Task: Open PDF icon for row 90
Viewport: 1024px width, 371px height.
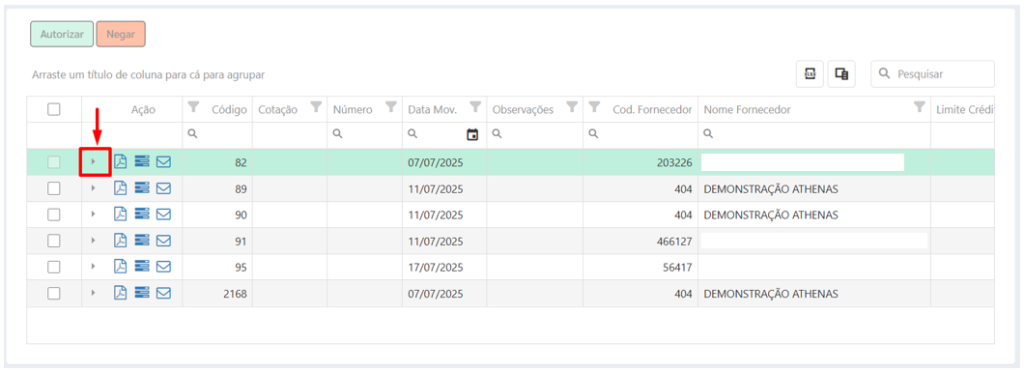Action: [x=120, y=214]
